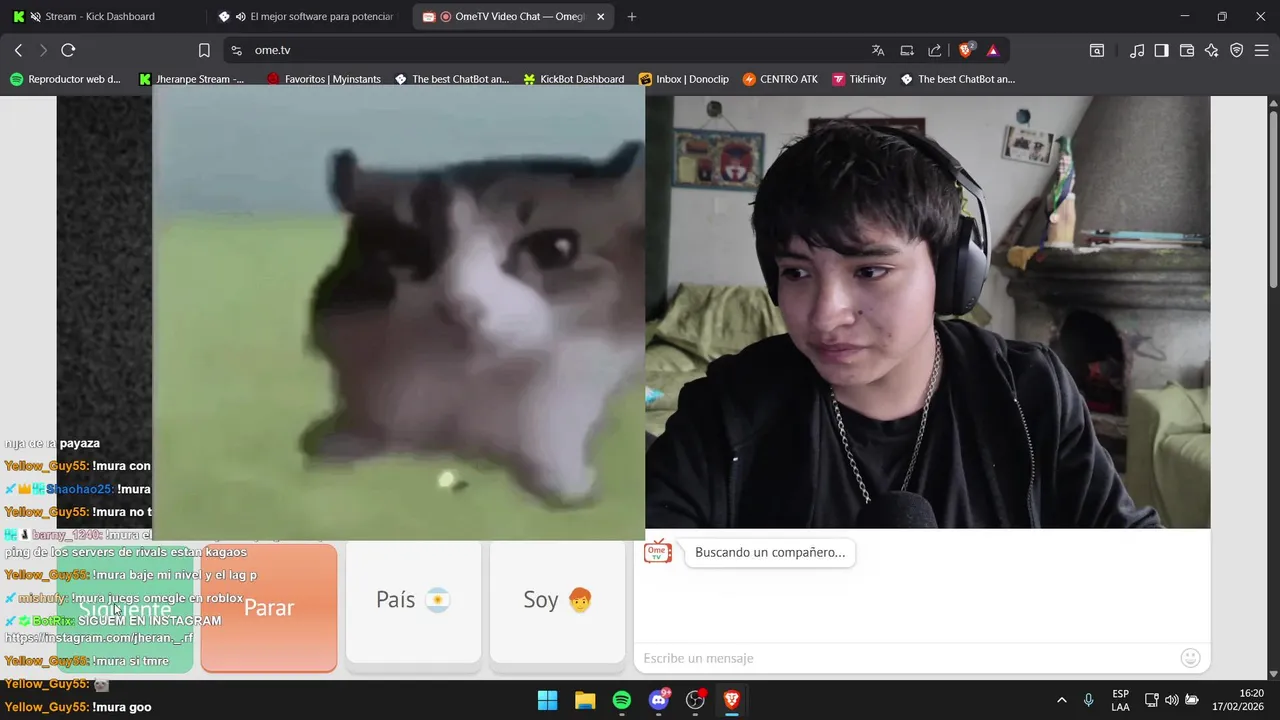Open Brave VPN shield icon
Image resolution: width=1280 pixels, height=720 pixels.
1237,50
